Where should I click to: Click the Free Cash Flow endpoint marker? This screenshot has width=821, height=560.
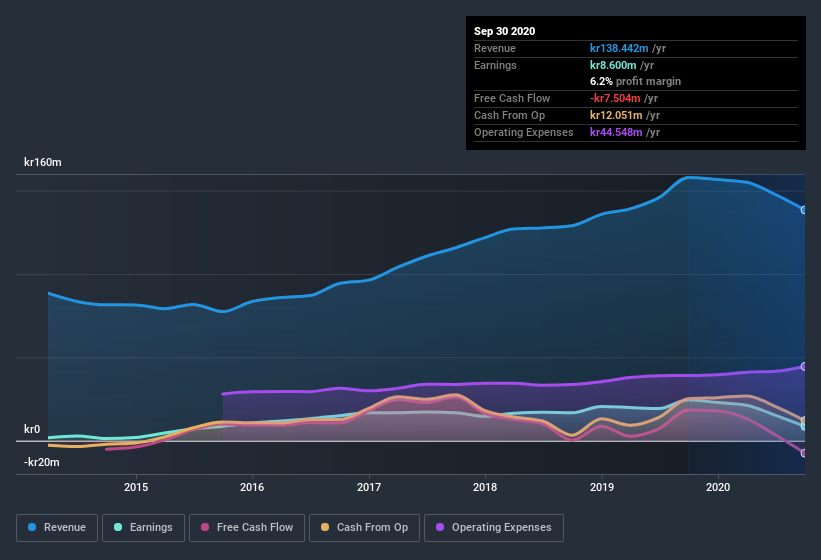[x=804, y=453]
